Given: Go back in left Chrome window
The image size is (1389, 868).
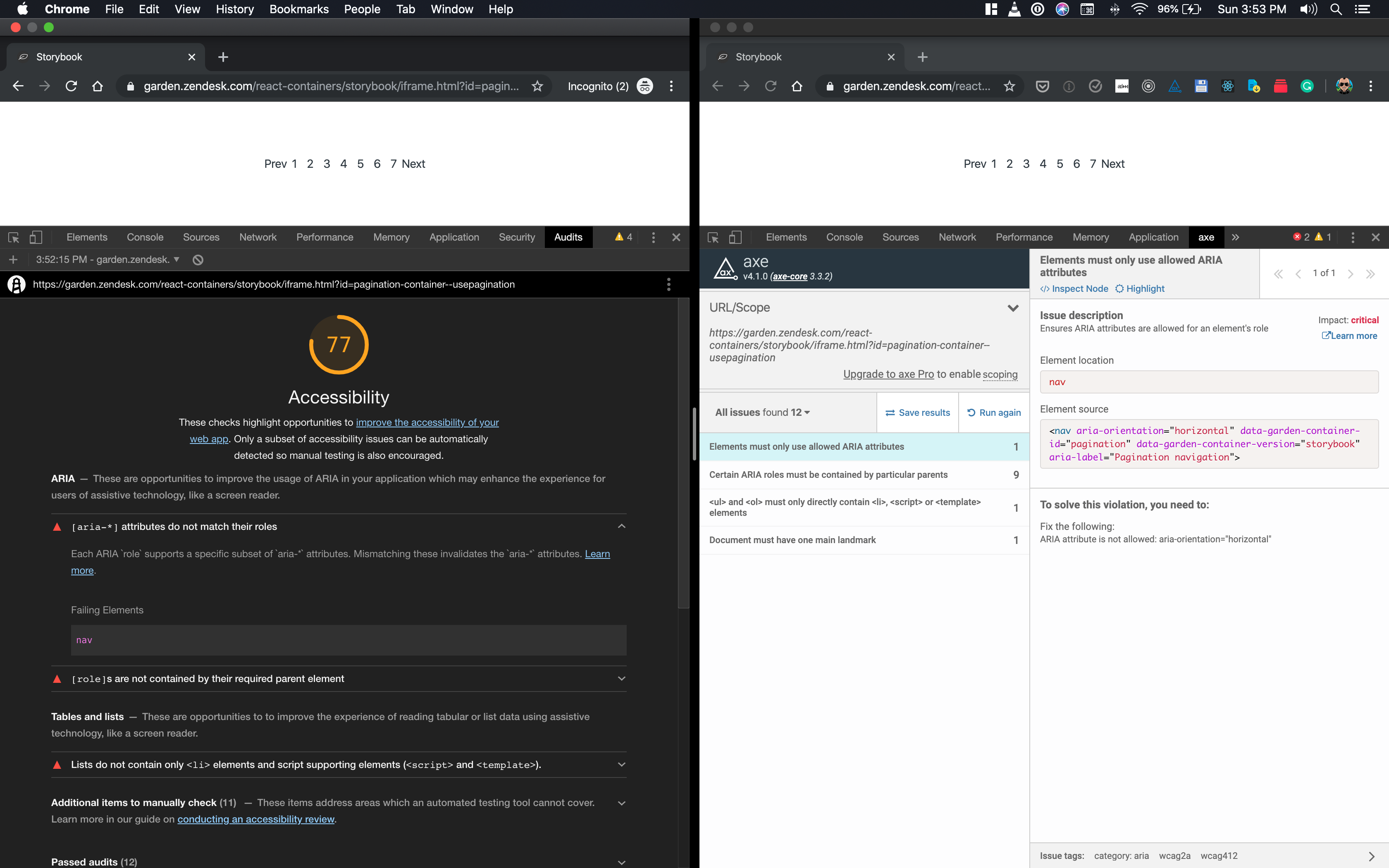Looking at the screenshot, I should coord(18,86).
